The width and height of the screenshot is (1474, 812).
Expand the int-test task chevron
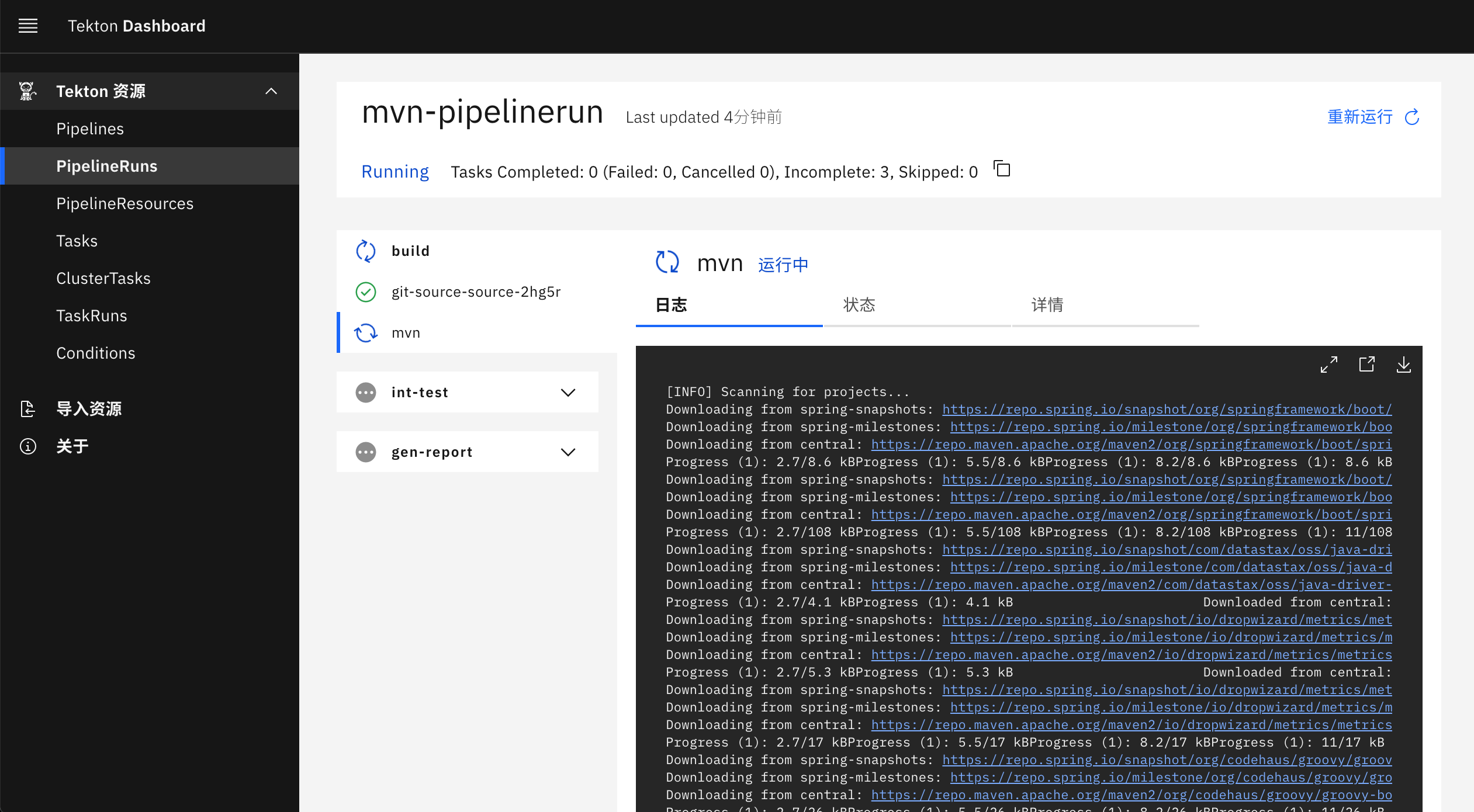point(568,392)
